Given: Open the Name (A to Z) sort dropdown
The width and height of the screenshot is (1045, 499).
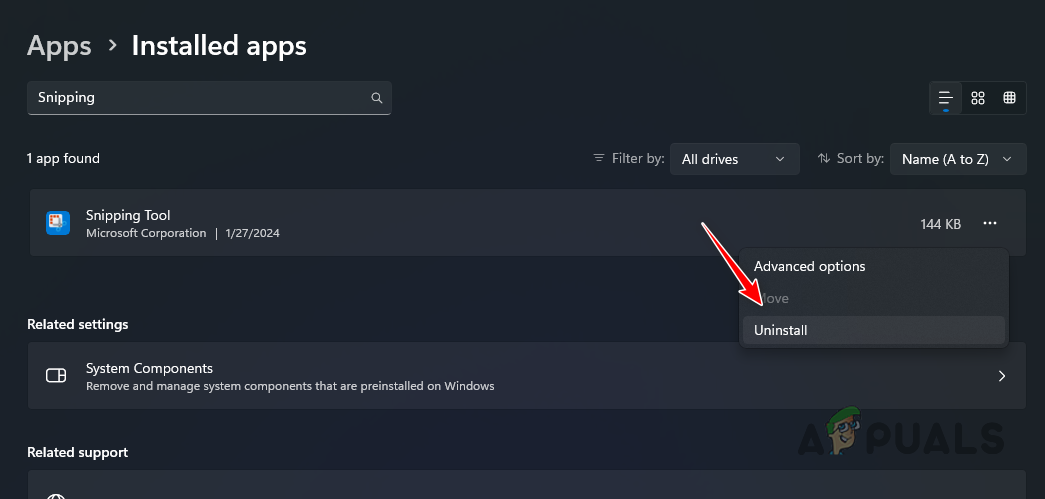Looking at the screenshot, I should (x=957, y=159).
